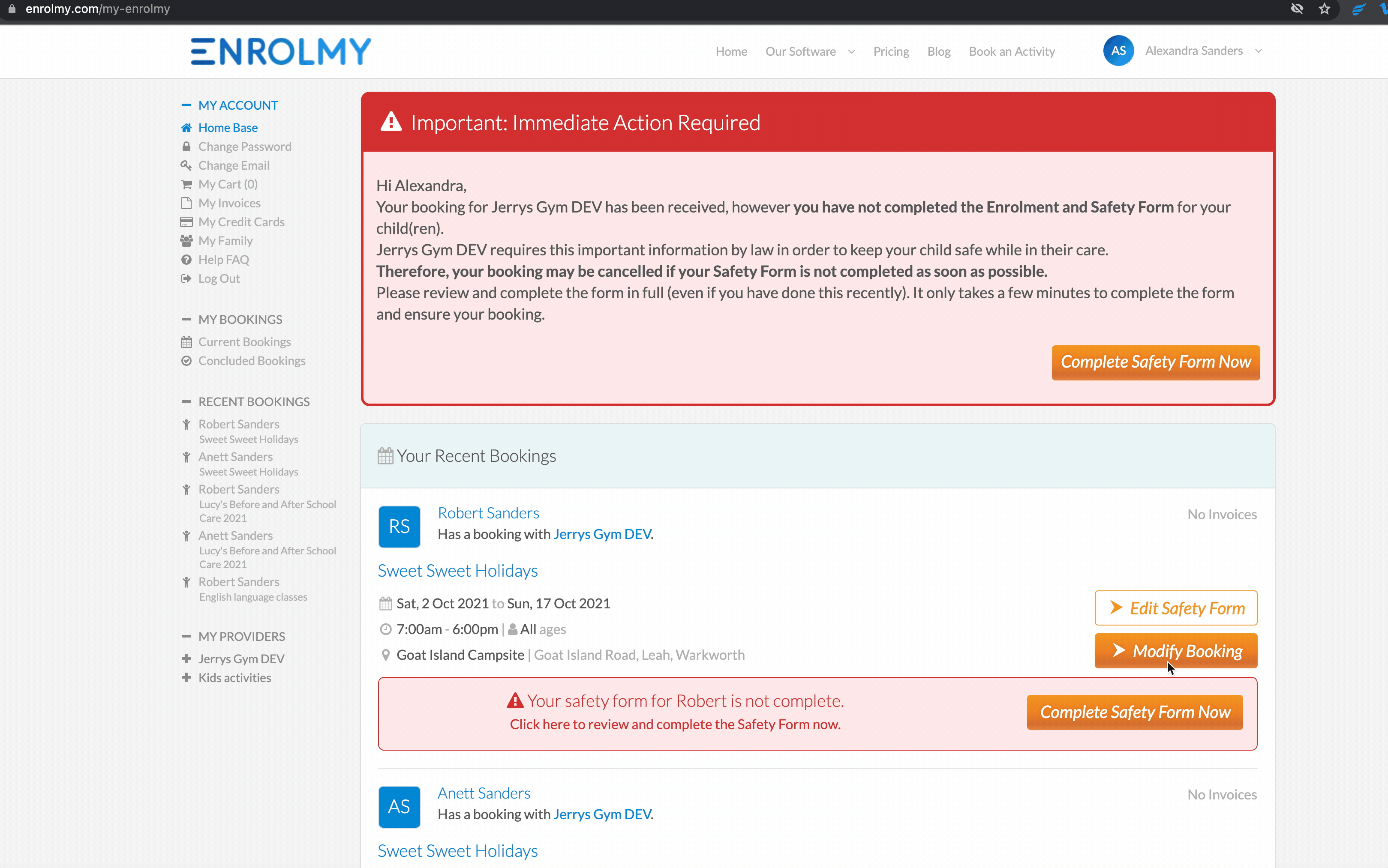1388x868 pixels.
Task: Click '7:00am - 6:00pm' time text
Action: pyautogui.click(x=447, y=630)
